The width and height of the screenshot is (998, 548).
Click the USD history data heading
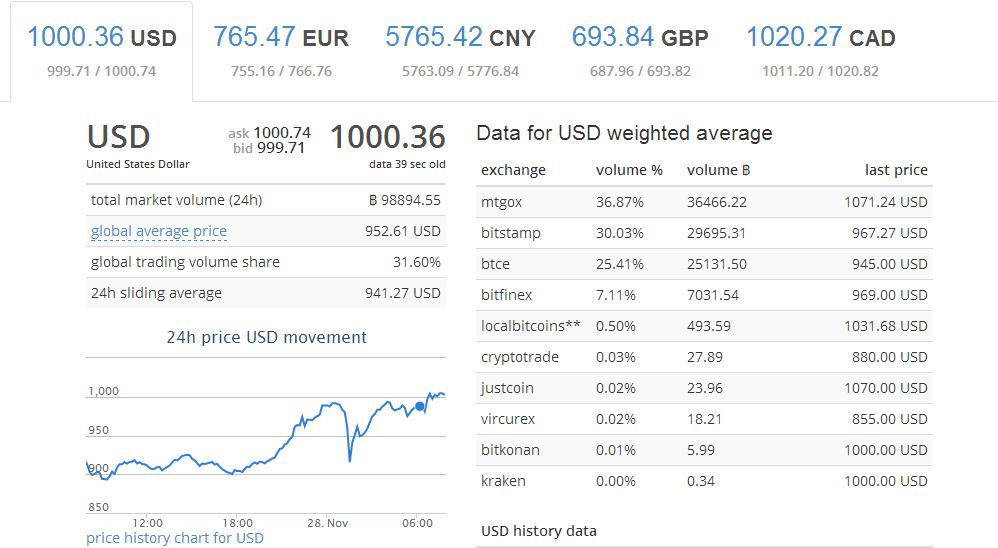(538, 531)
